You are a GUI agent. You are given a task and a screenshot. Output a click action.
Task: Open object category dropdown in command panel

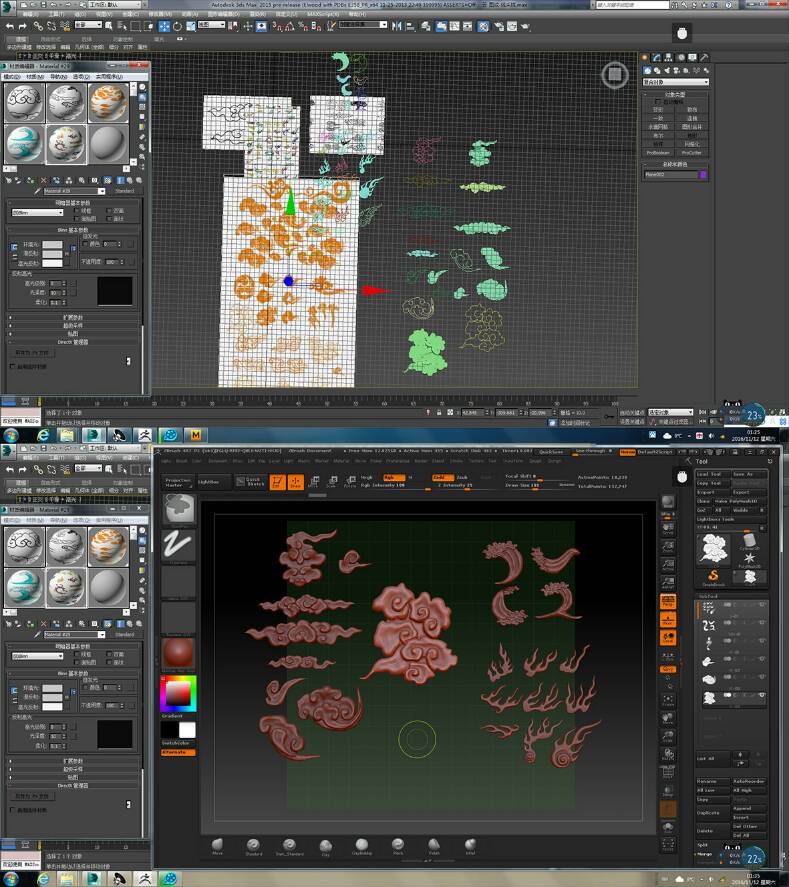[676, 82]
